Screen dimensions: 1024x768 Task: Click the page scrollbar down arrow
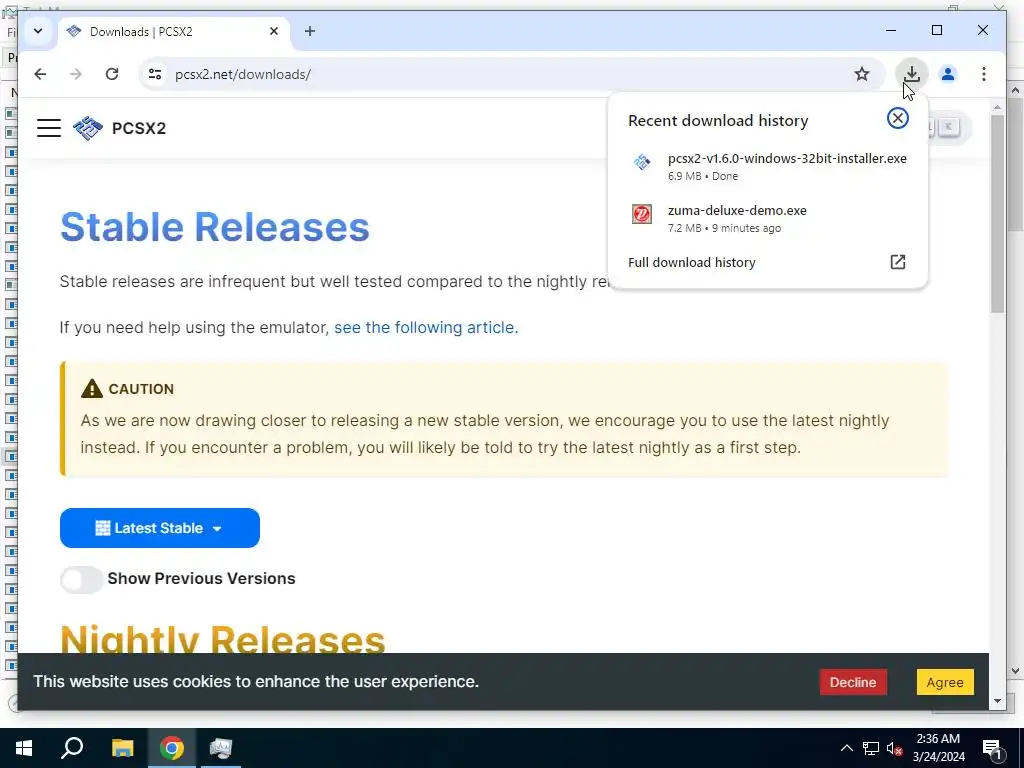click(x=997, y=701)
